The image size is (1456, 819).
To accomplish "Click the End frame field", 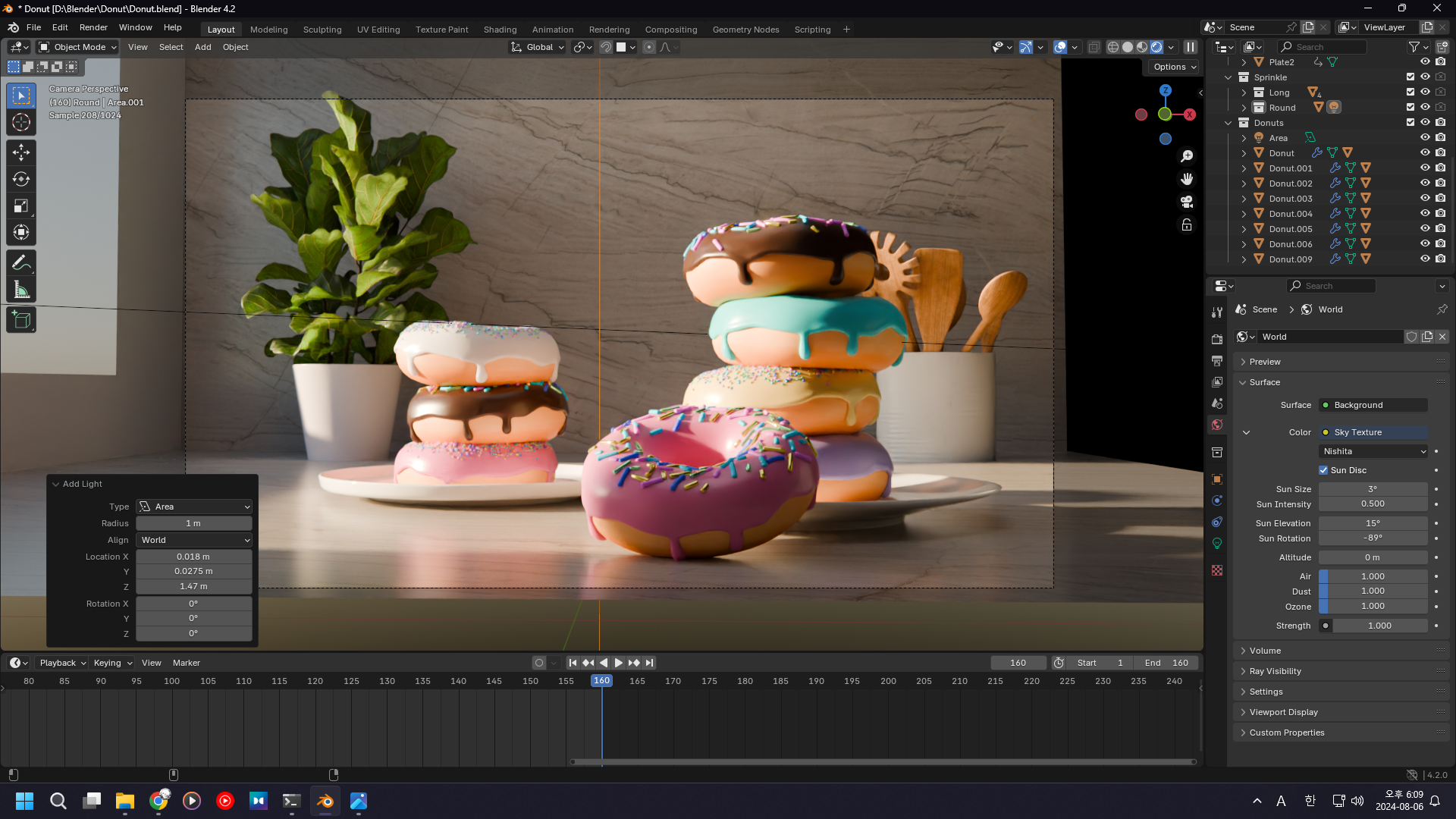I will click(1166, 663).
